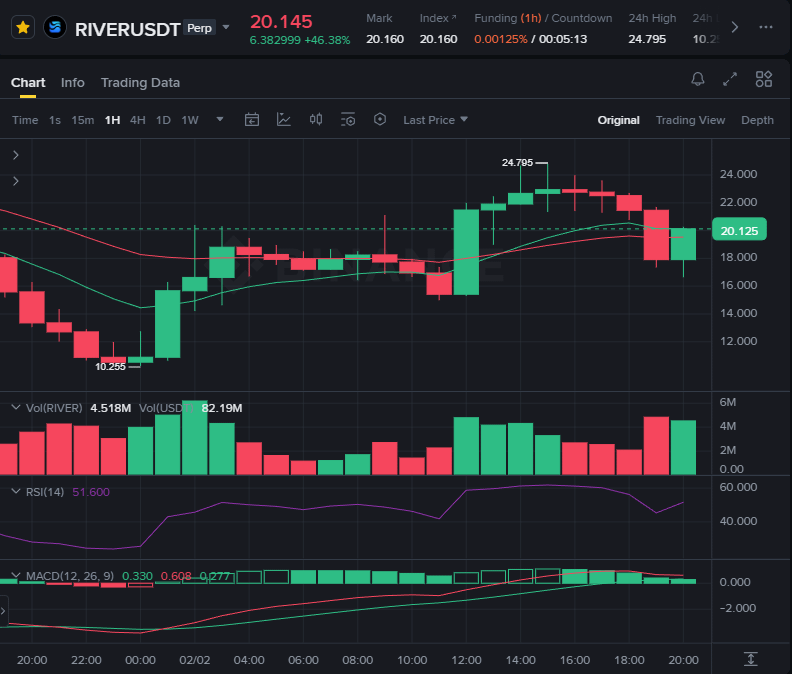Viewport: 792px width, 674px height.
Task: Select the Depth chart view
Action: tap(757, 120)
